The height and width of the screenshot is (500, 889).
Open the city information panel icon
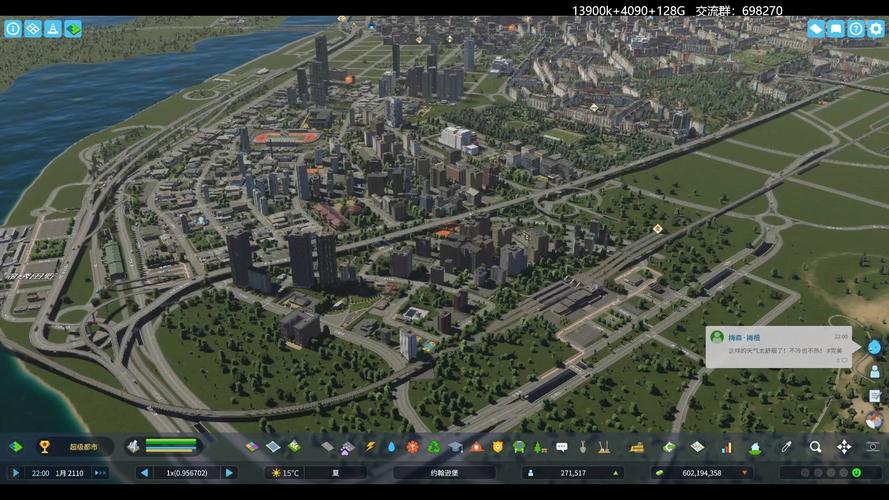coord(13,28)
